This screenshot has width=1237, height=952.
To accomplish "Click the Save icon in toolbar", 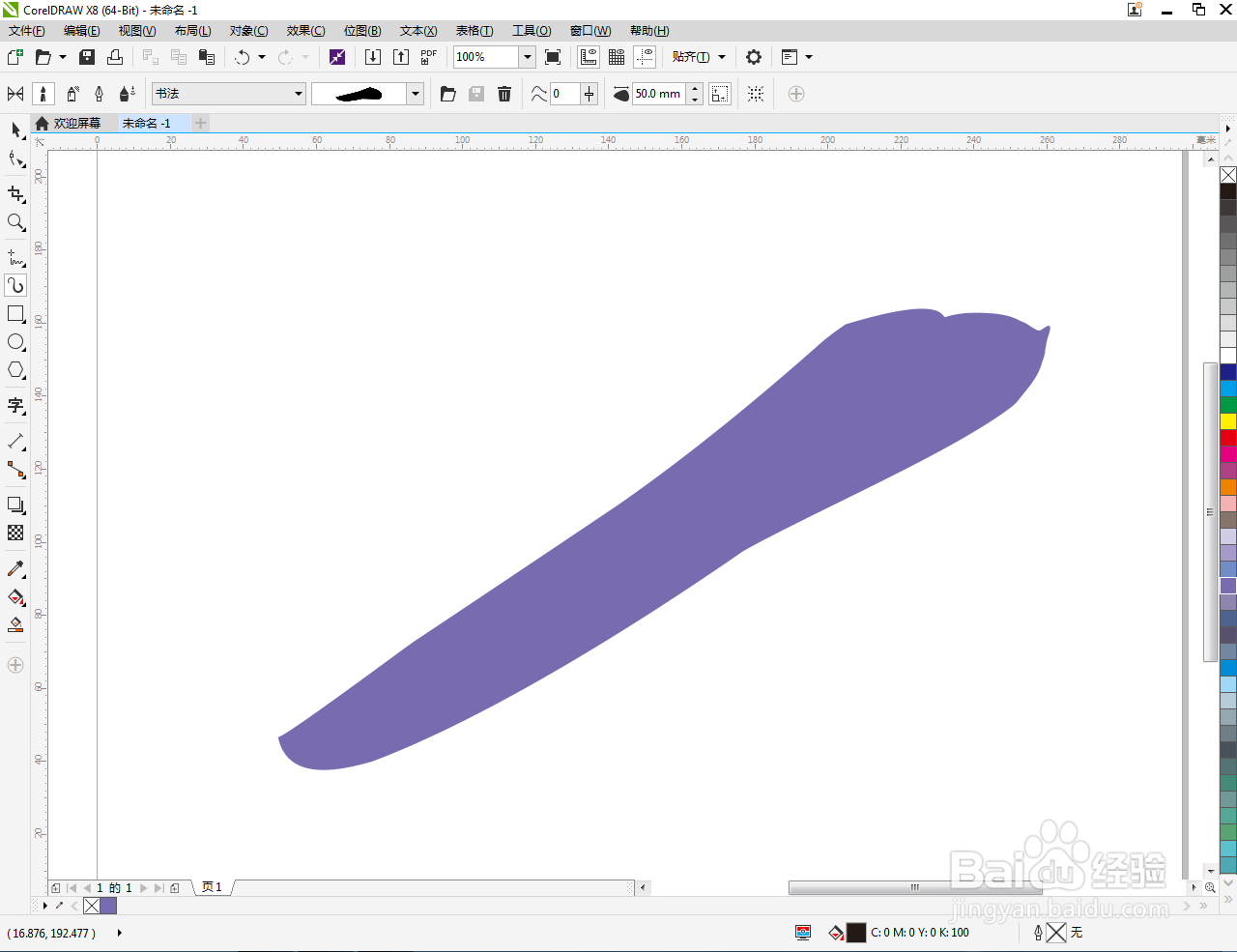I will (x=87, y=57).
